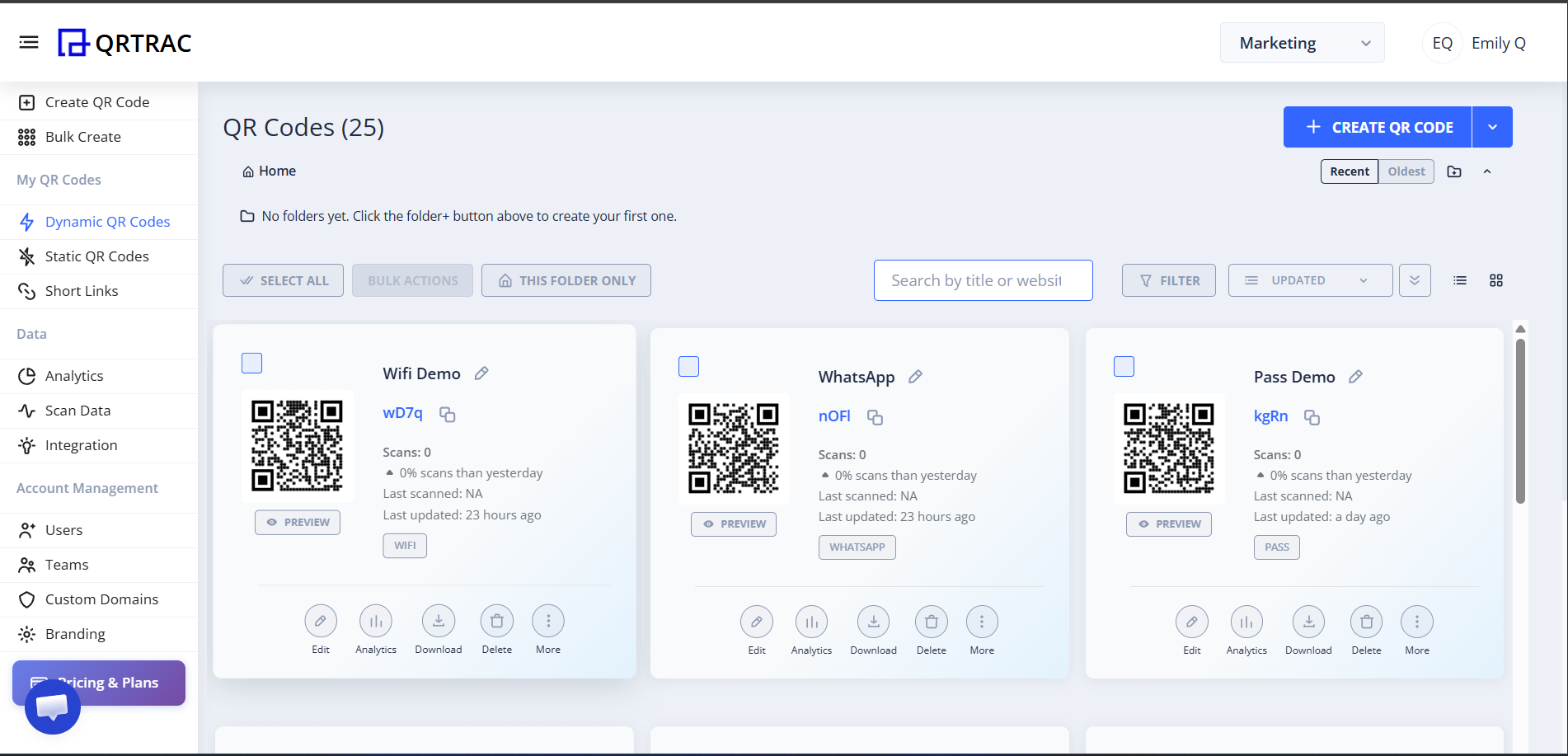
Task: View Analytics for the Pass Demo card
Action: tap(1246, 622)
